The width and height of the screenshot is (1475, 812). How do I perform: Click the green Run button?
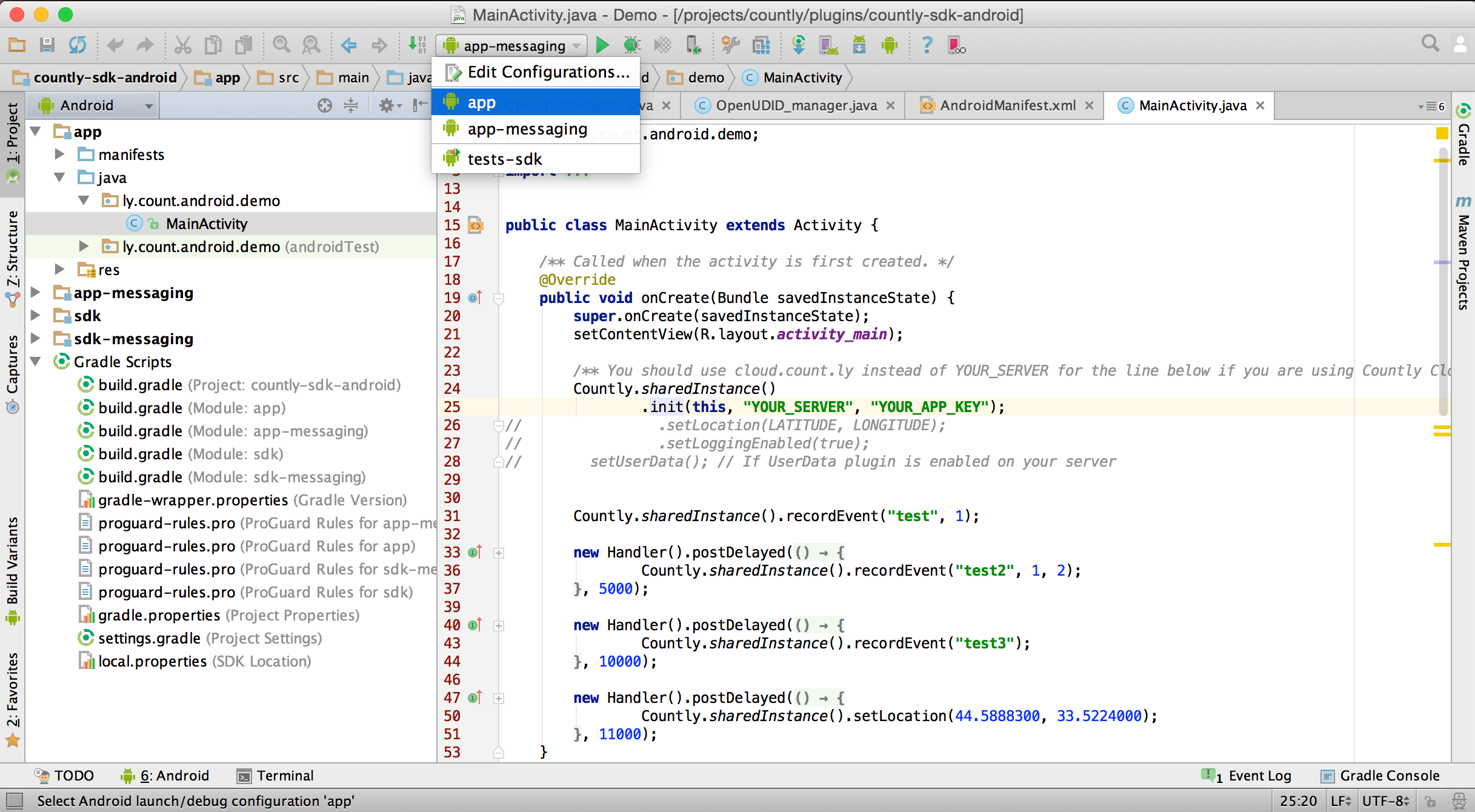[602, 45]
